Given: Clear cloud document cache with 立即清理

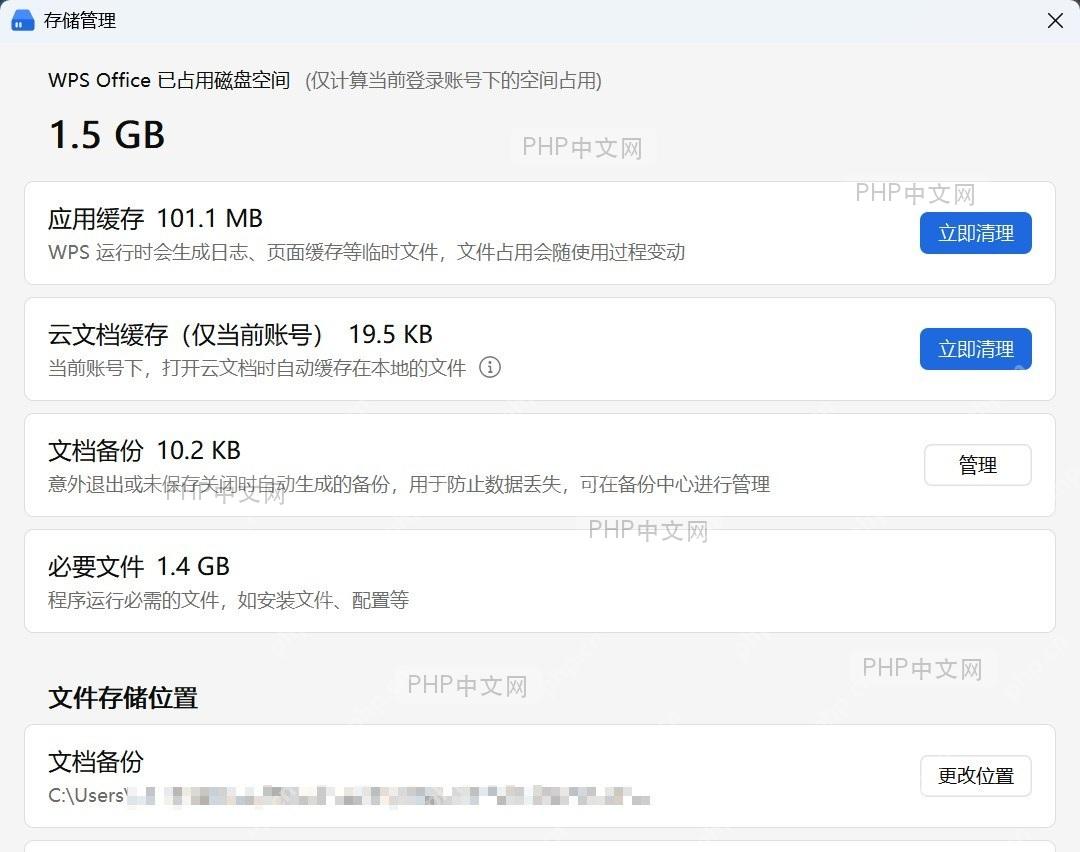Looking at the screenshot, I should (975, 349).
